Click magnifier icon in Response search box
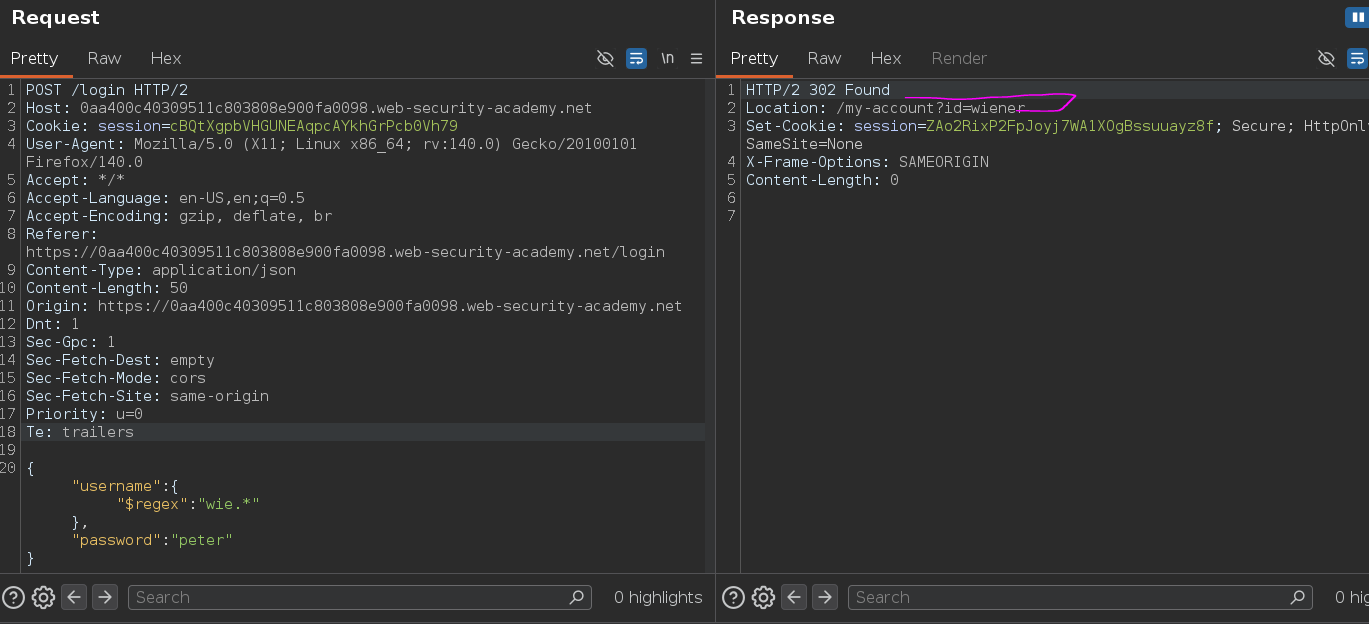1369x624 pixels. pyautogui.click(x=1297, y=597)
